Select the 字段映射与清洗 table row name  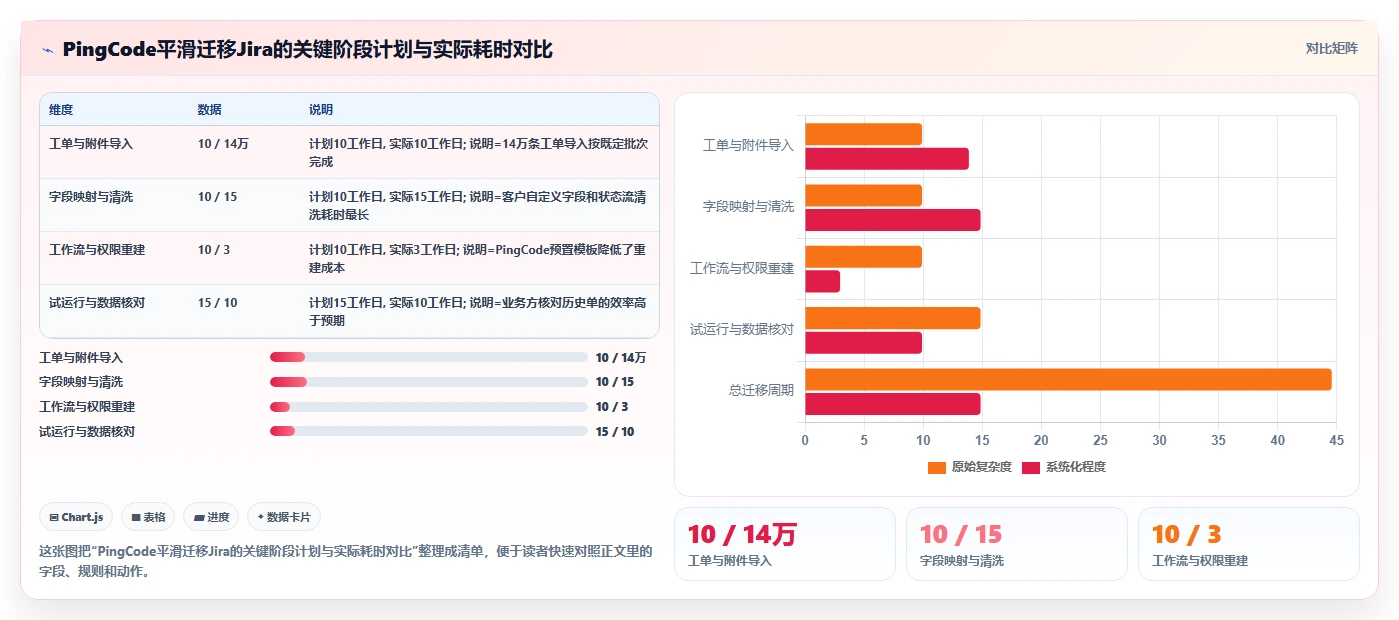point(91,197)
